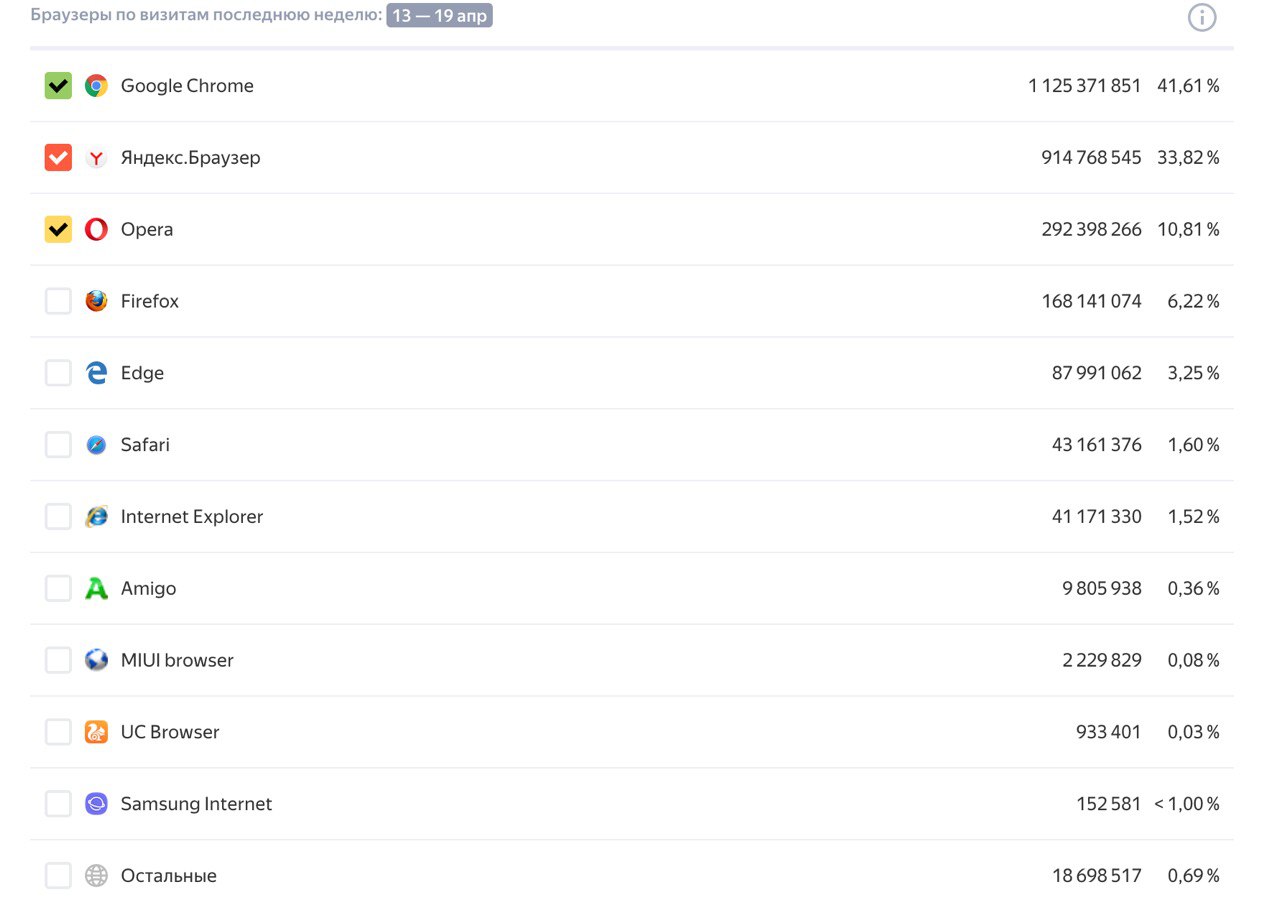Tick the MIUI browser checkbox
Viewport: 1280px width, 908px height.
pos(58,660)
